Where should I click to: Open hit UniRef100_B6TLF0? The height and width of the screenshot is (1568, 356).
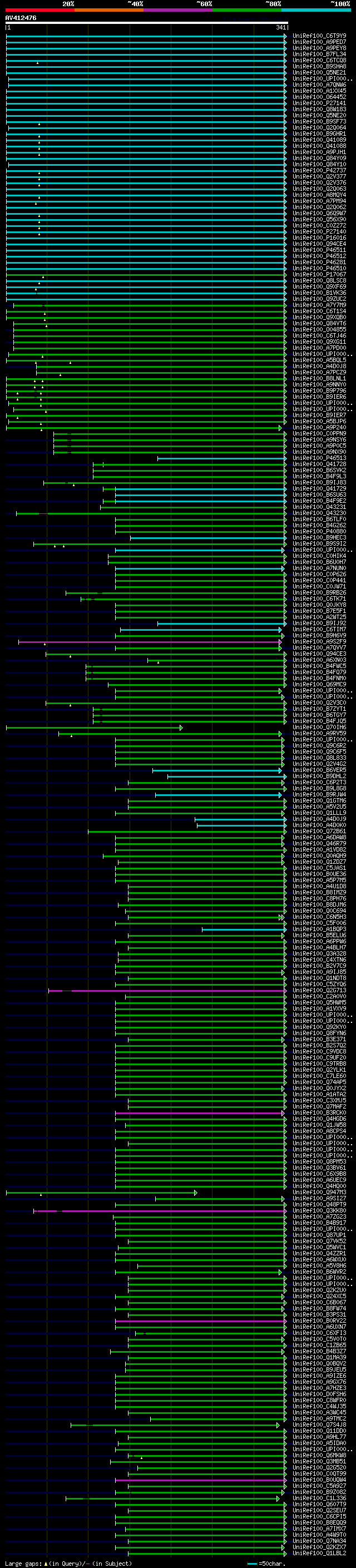pyautogui.click(x=319, y=519)
